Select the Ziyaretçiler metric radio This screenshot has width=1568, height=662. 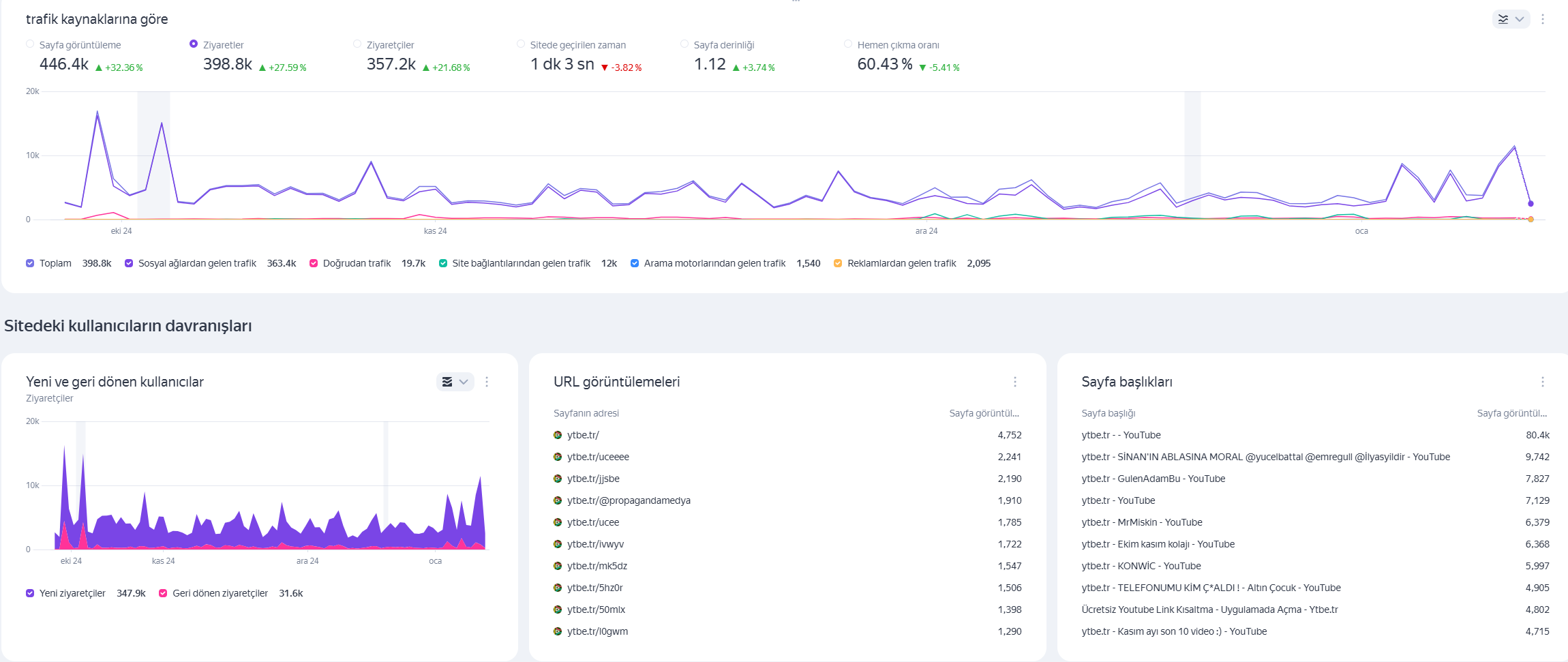[x=357, y=44]
